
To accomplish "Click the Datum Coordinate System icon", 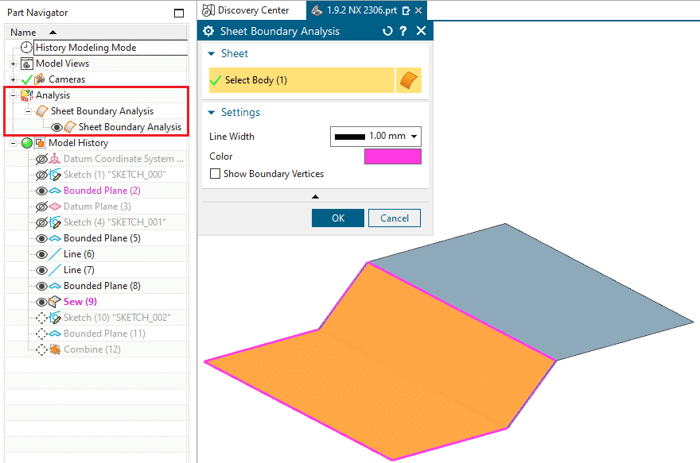I will click(x=54, y=159).
